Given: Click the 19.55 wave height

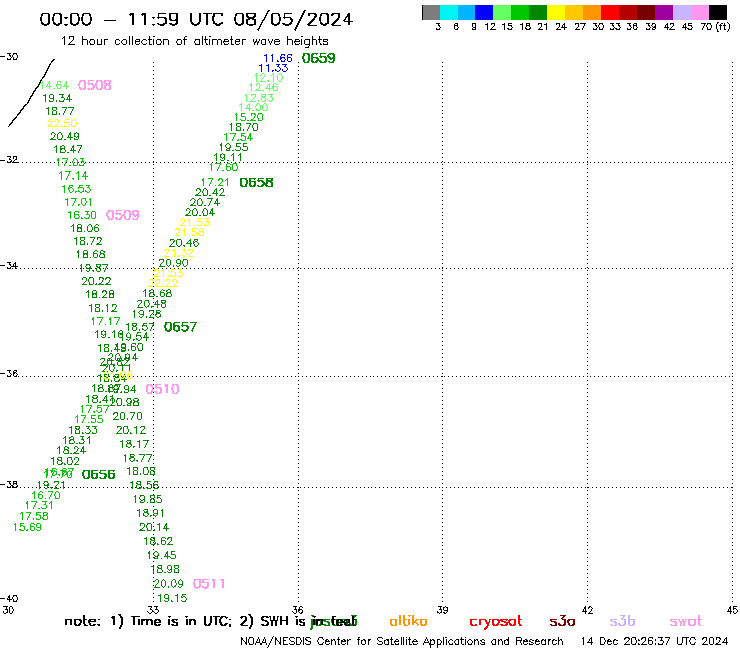Looking at the screenshot, I should click(x=234, y=147).
